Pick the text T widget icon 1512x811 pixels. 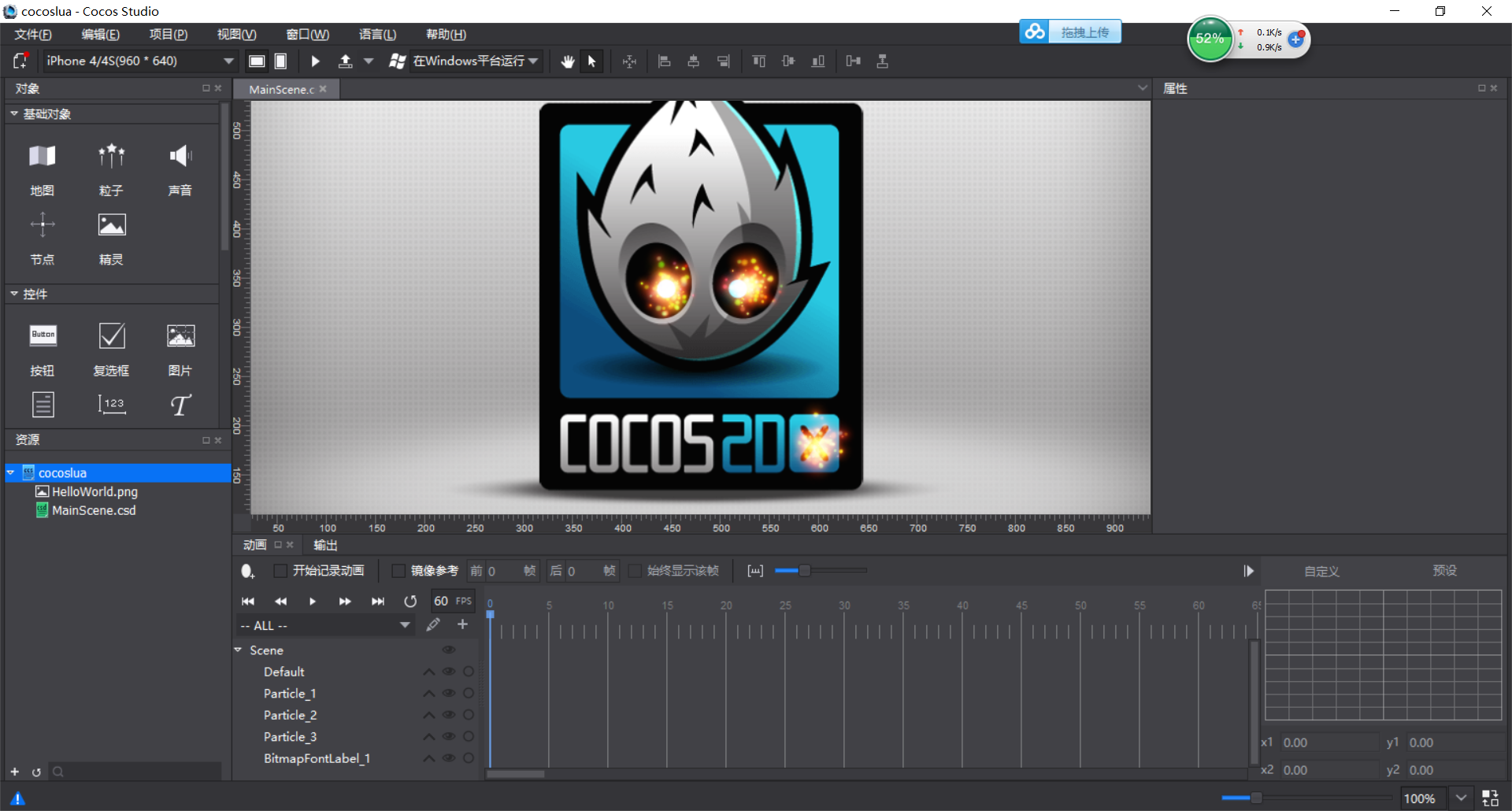click(180, 405)
